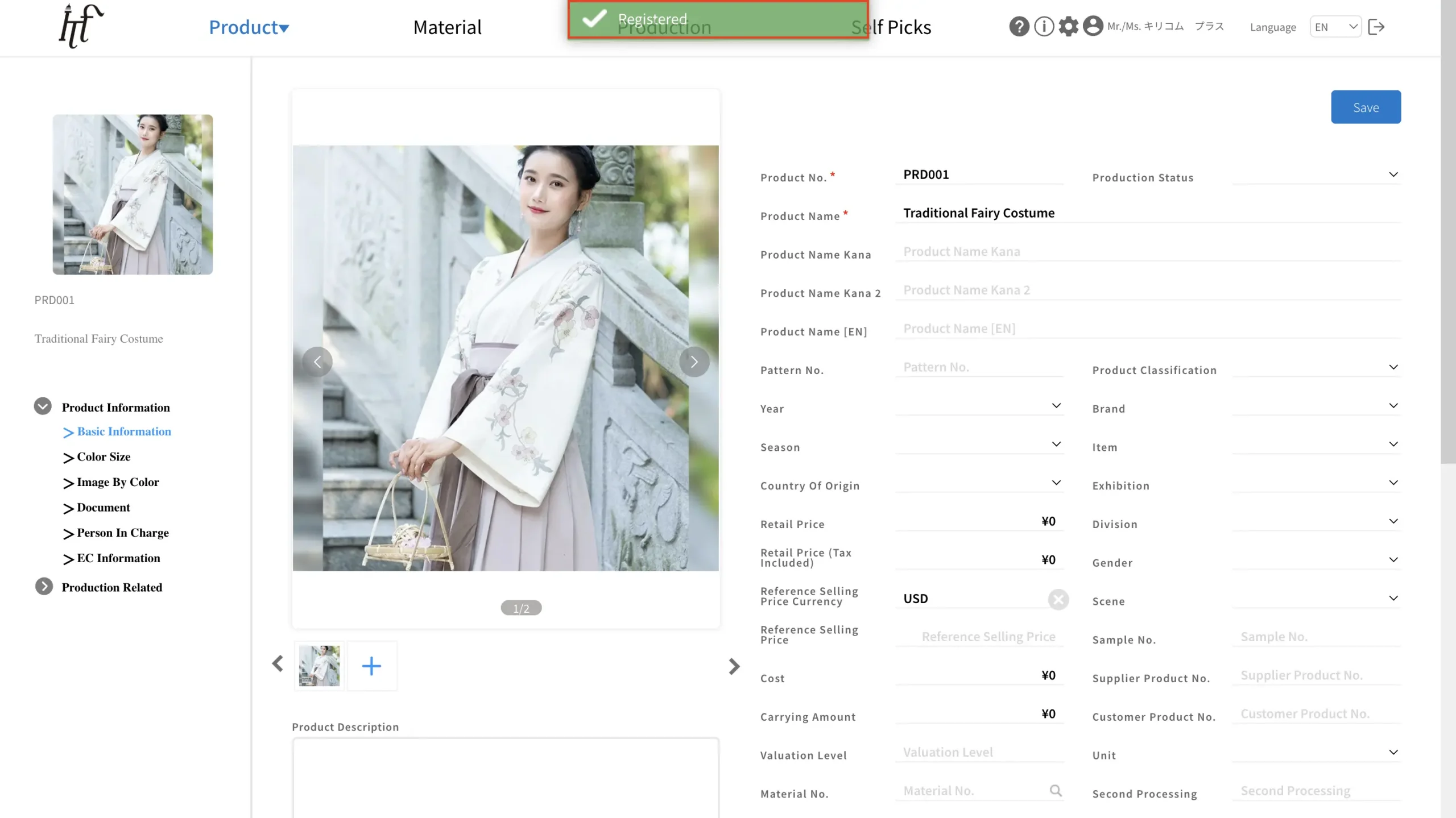Click the Product Name Kana field
The width and height of the screenshot is (1456, 818).
pos(1148,251)
